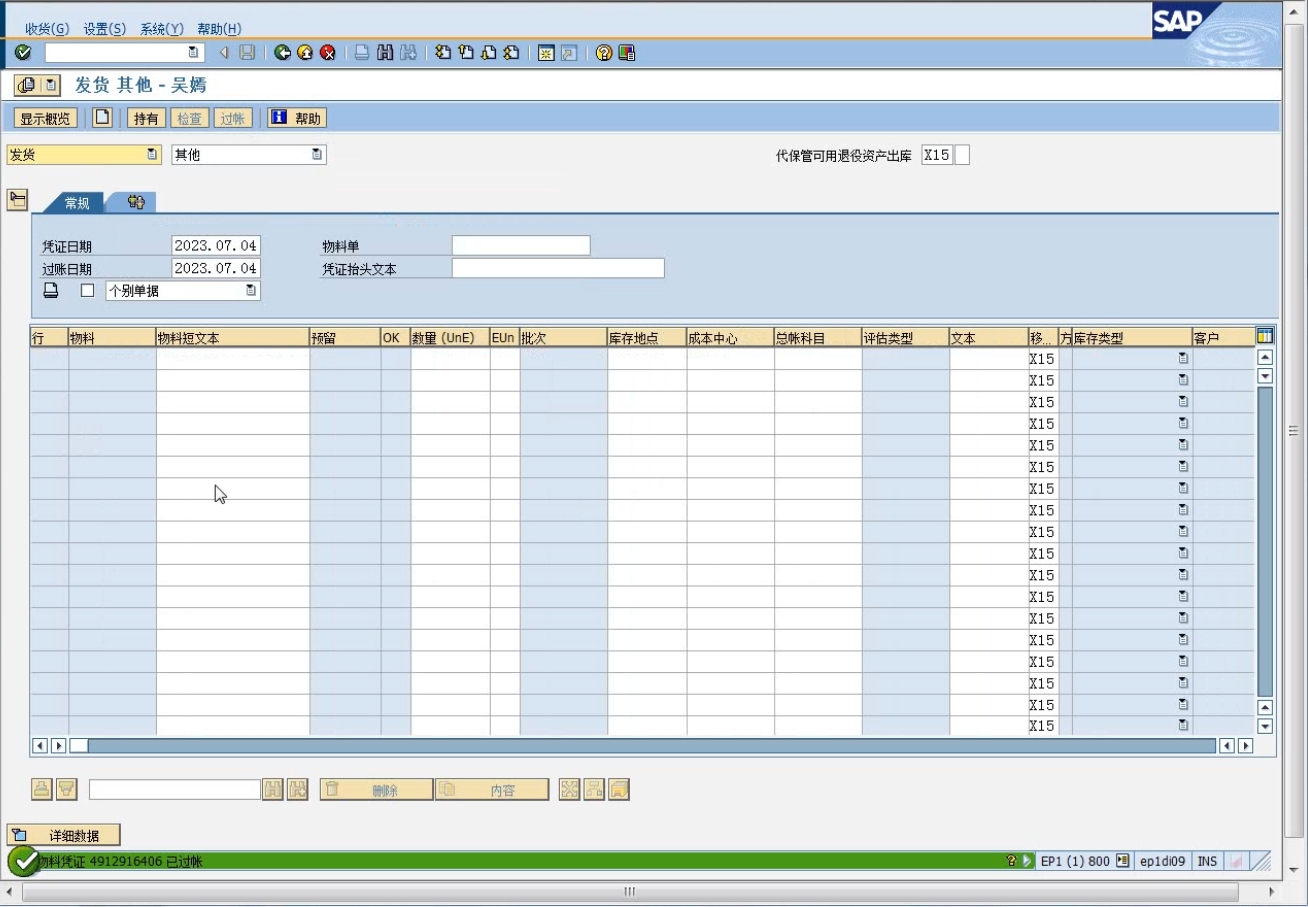Click the 凭证抬头文本 input field
Viewport: 1308px width, 907px height.
(557, 268)
